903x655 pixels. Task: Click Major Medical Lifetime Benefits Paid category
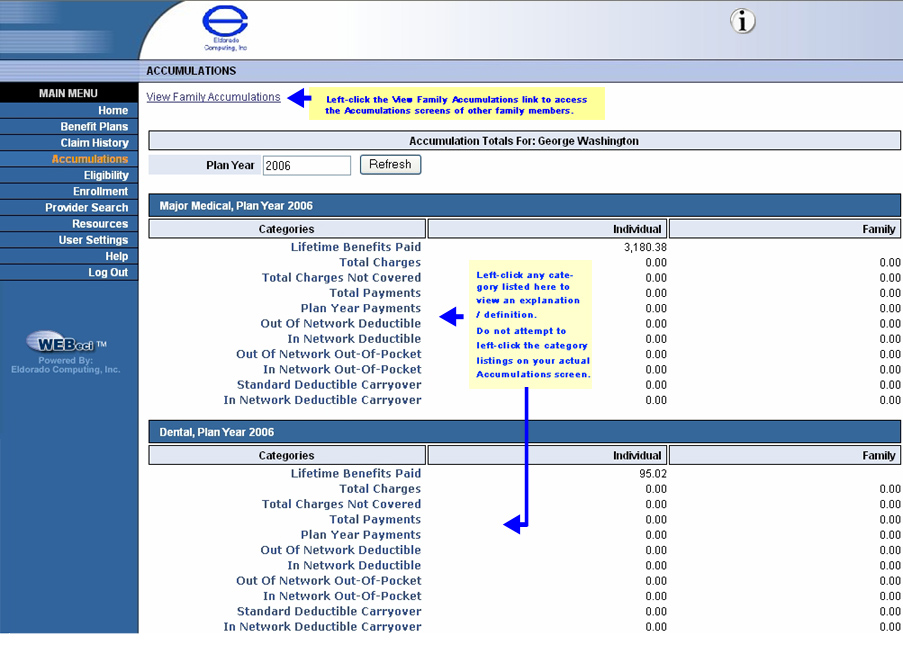[355, 247]
